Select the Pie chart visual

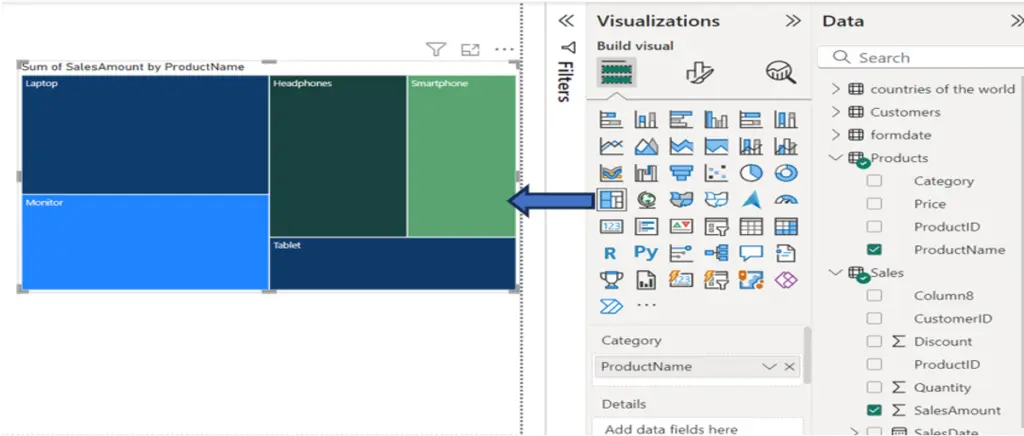[x=751, y=173]
